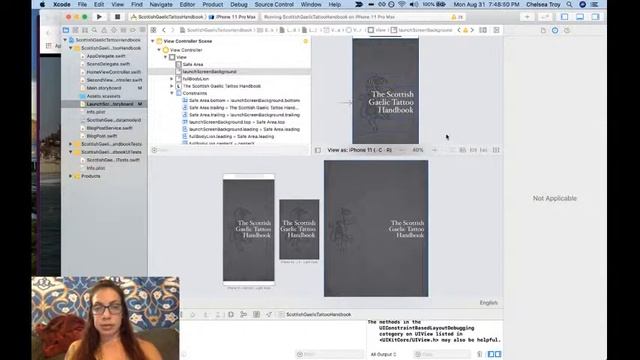Jump to previous issue arrow
This screenshot has width=640, height=360.
pos(459,30)
